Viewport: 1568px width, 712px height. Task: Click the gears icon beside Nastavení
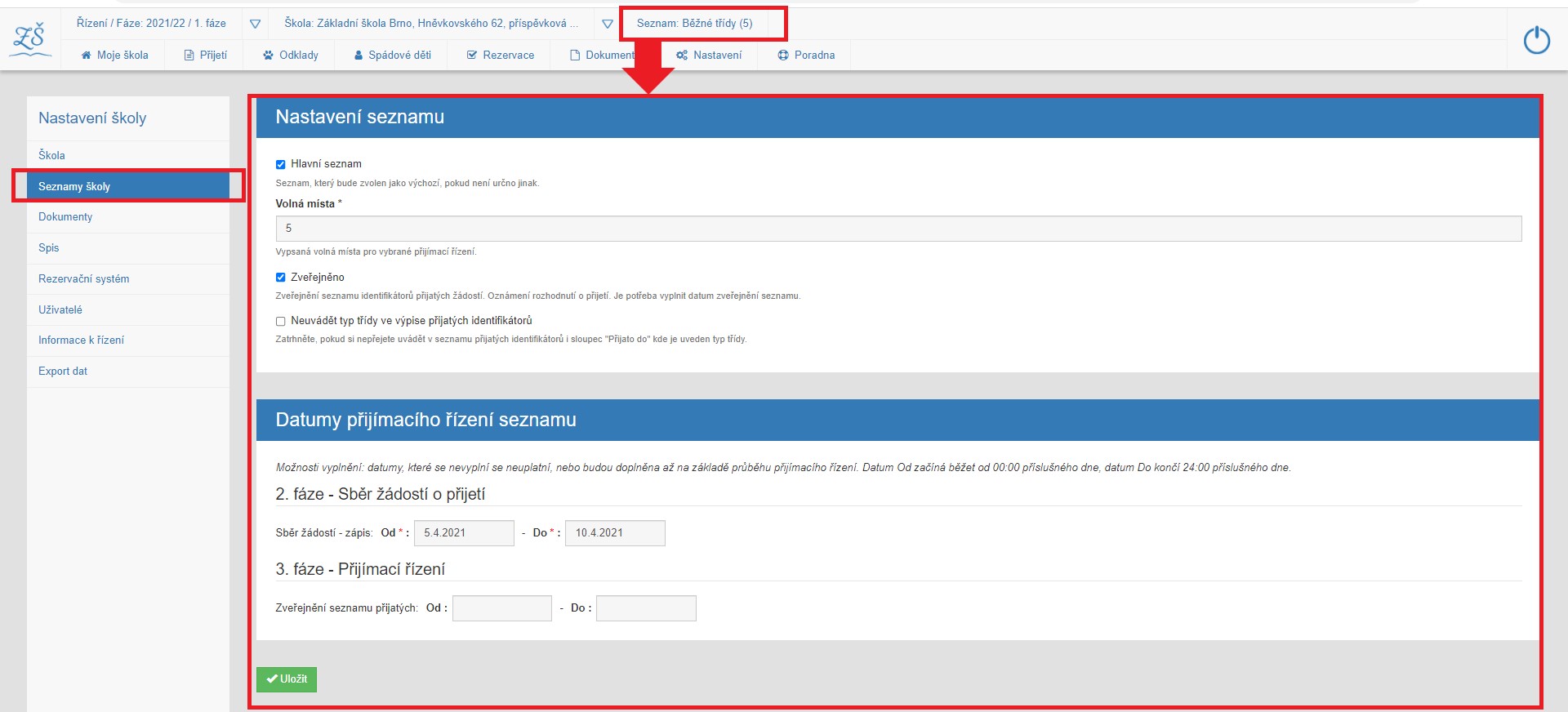682,56
